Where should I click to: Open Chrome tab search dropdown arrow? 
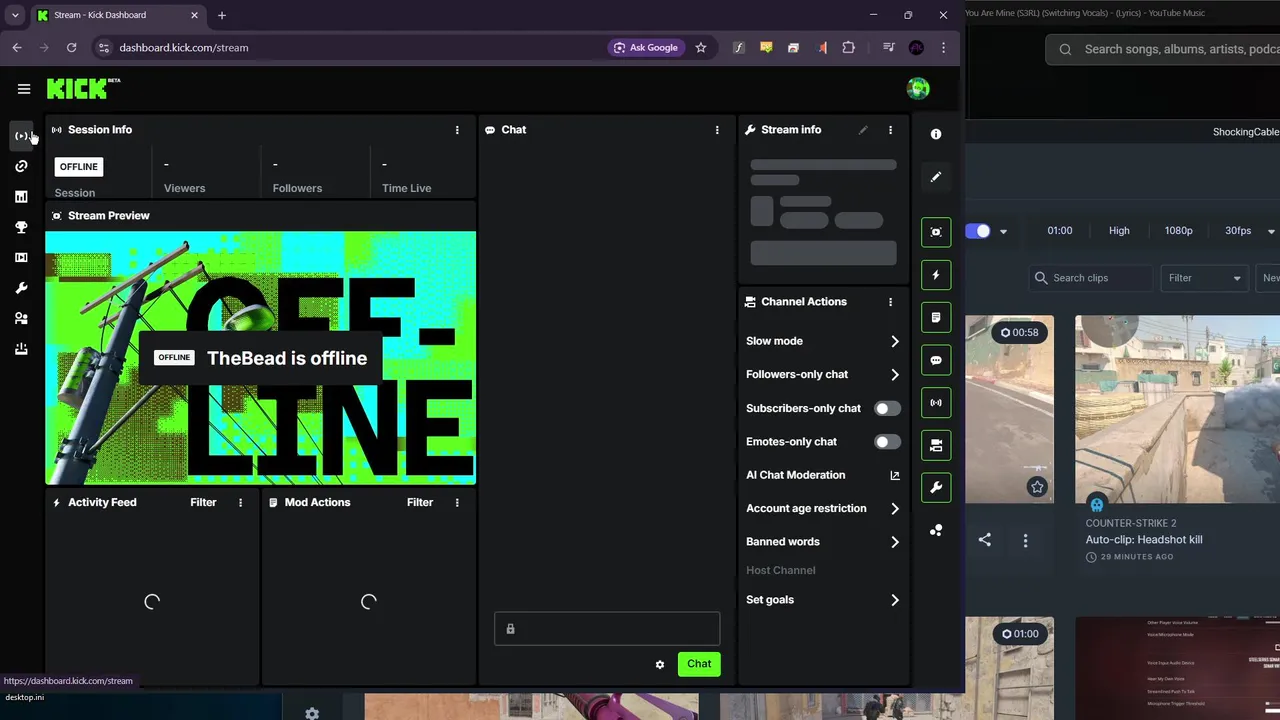click(x=15, y=15)
